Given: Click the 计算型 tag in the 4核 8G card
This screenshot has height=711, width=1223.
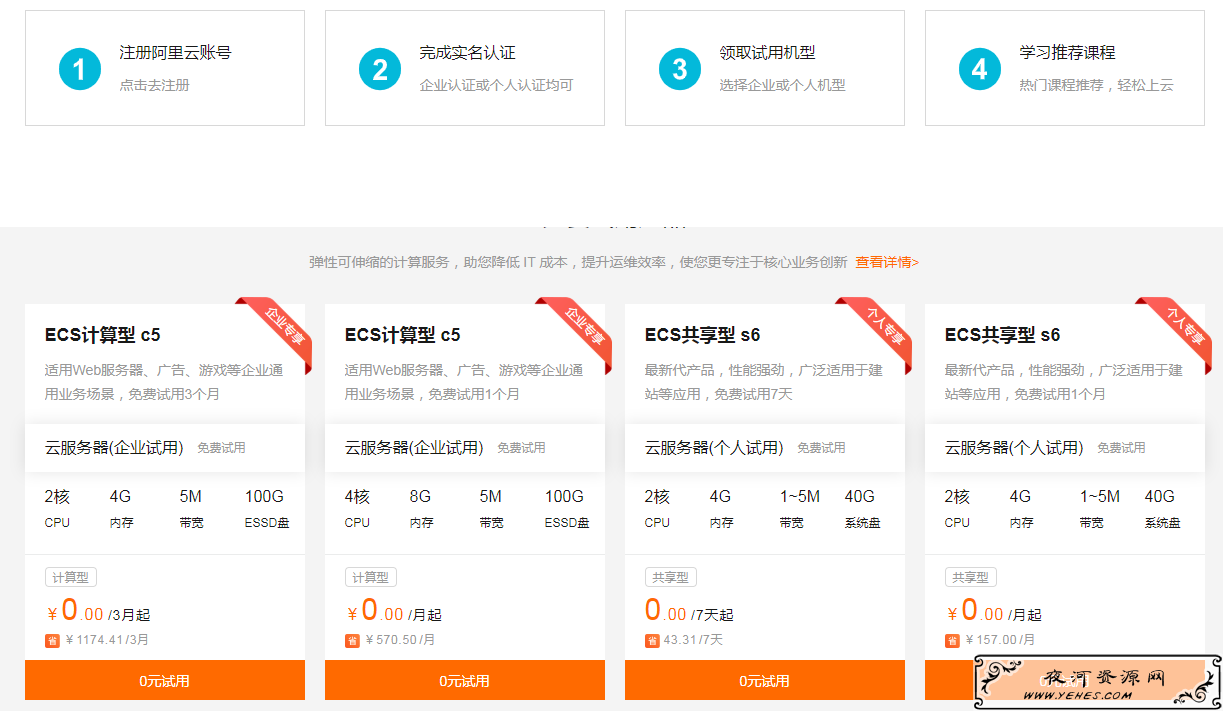Looking at the screenshot, I should point(371,577).
